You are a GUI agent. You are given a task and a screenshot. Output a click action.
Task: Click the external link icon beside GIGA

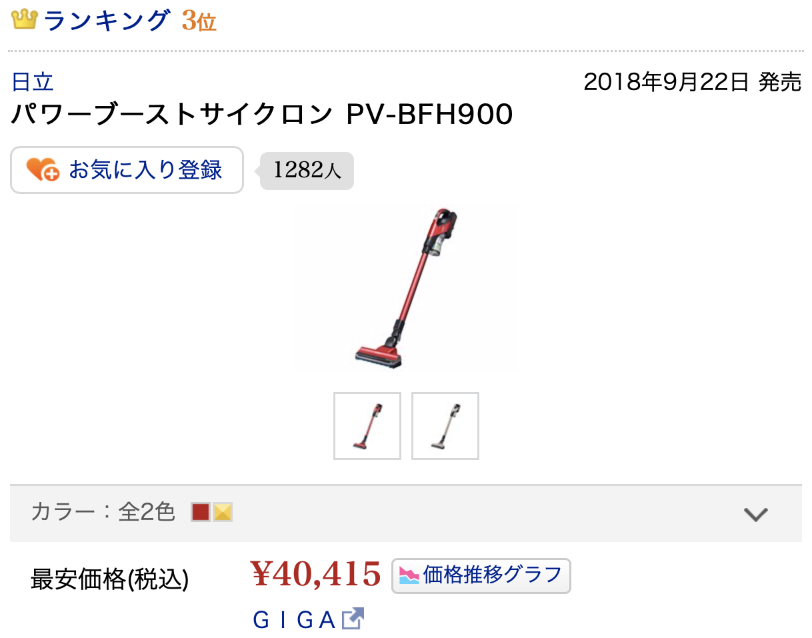[x=353, y=618]
